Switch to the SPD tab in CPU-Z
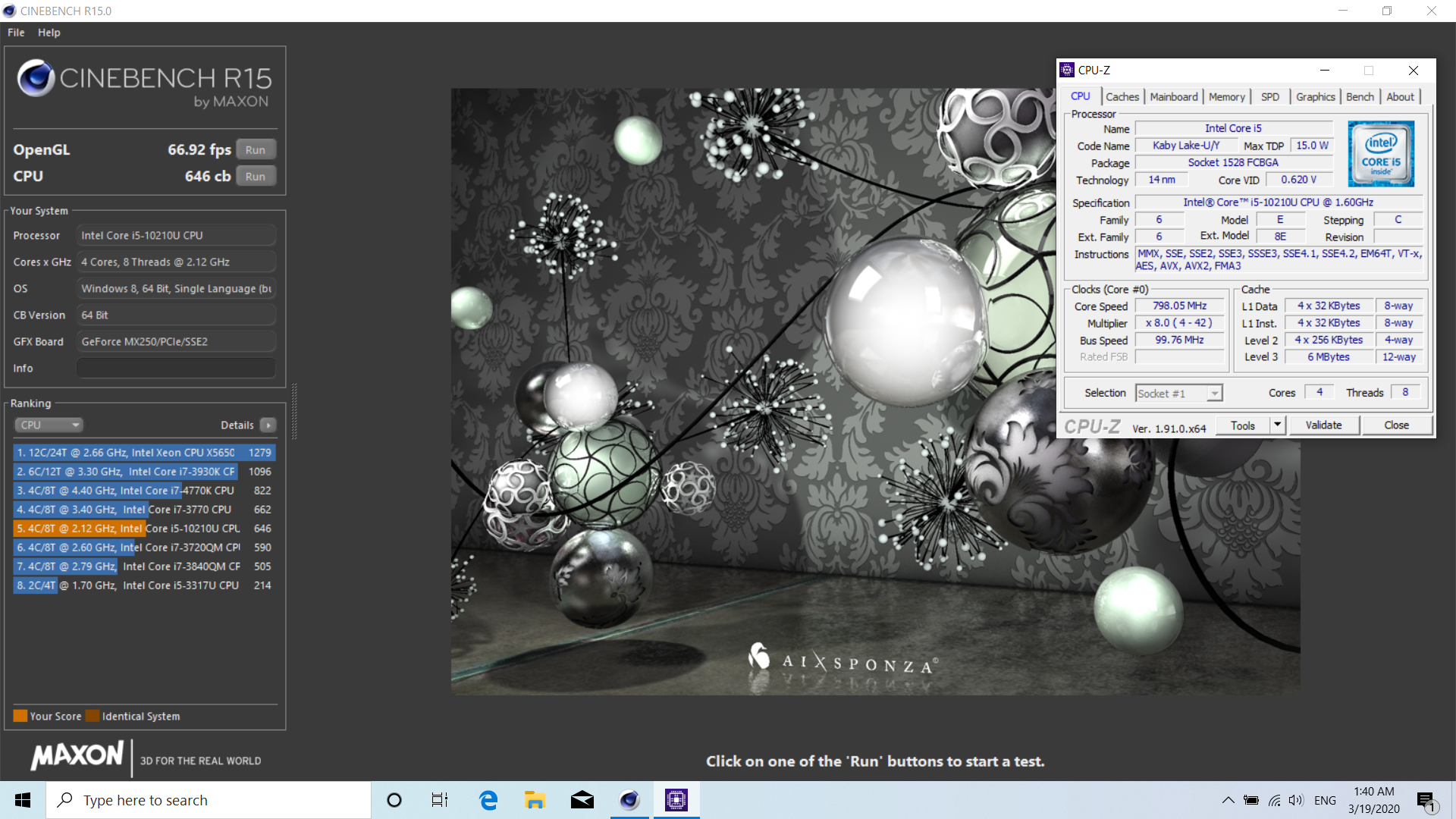The width and height of the screenshot is (1456, 819). (1269, 96)
